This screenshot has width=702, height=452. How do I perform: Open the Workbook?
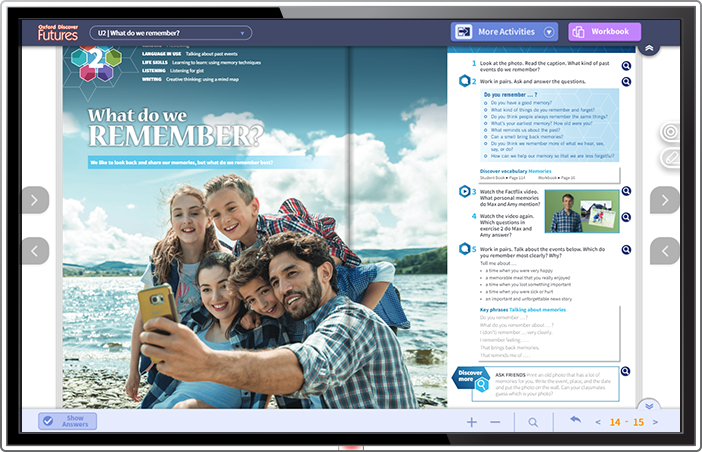604,32
